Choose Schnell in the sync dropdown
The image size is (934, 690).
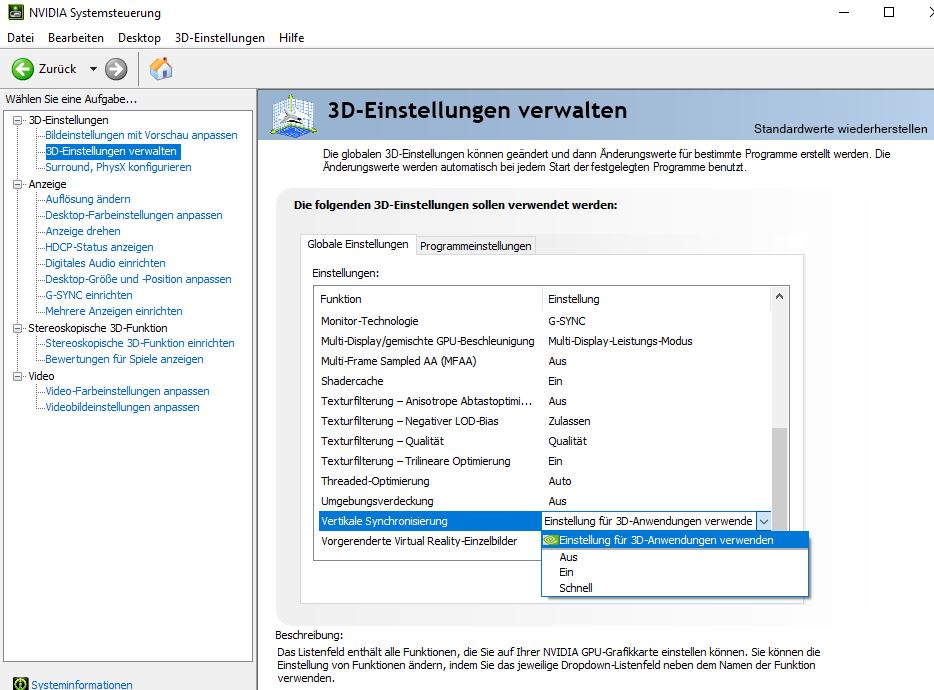[675, 588]
